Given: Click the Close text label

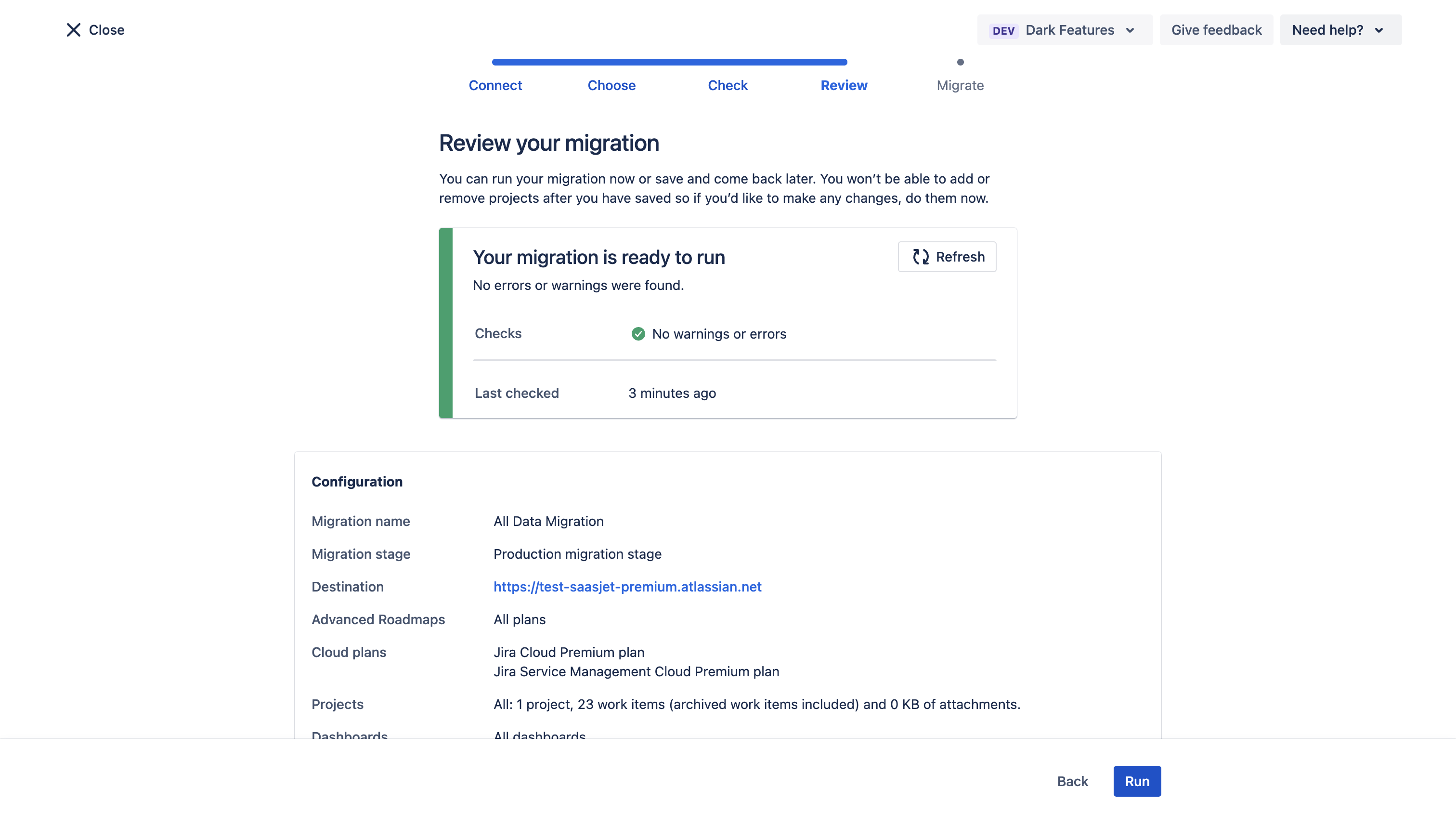Looking at the screenshot, I should click(x=106, y=30).
